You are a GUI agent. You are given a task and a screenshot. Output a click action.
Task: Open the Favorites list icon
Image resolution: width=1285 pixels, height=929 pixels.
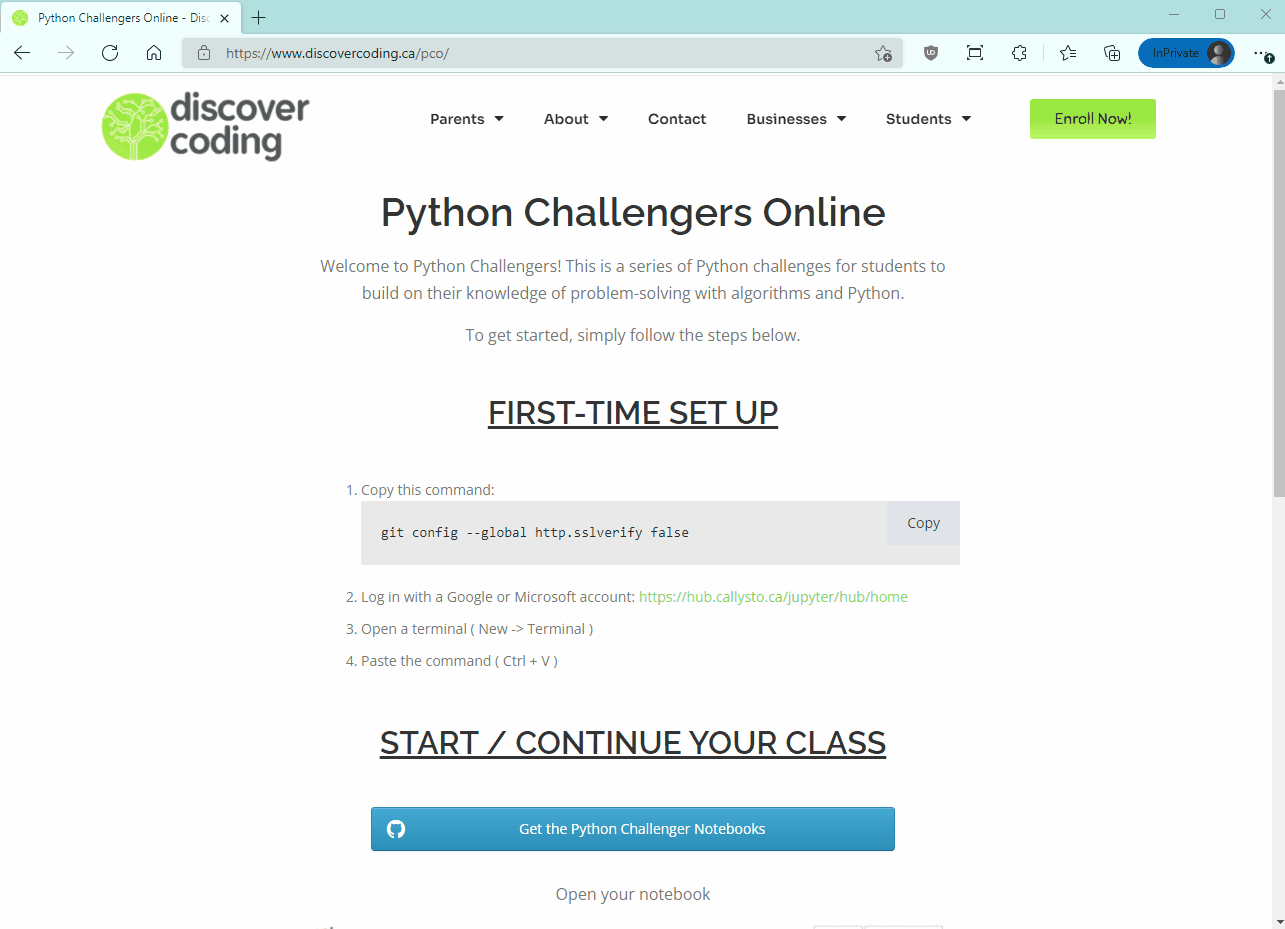pos(1068,53)
